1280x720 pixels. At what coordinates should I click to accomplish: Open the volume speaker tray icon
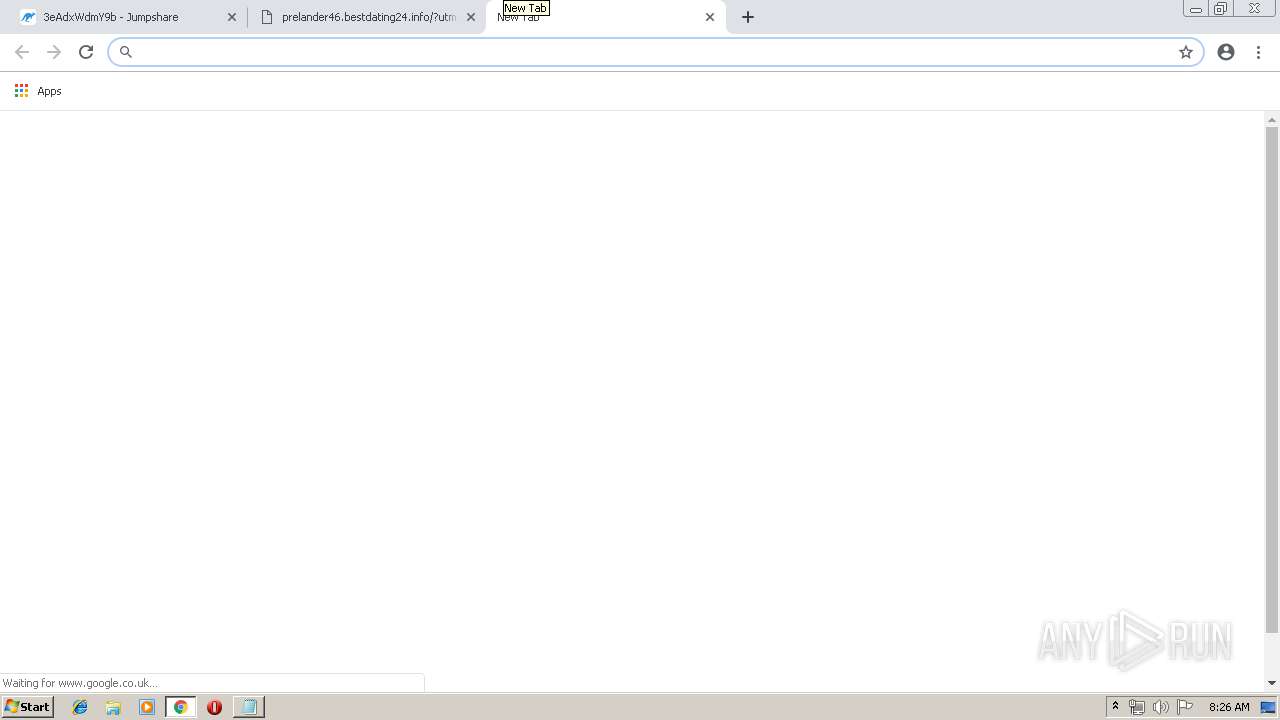[1160, 707]
